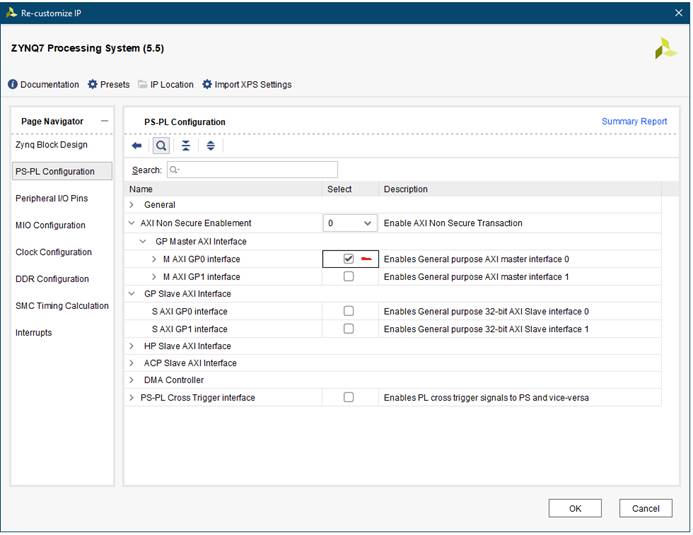Enable the M AXI GP1 interface checkbox
693x535 pixels.
[348, 277]
